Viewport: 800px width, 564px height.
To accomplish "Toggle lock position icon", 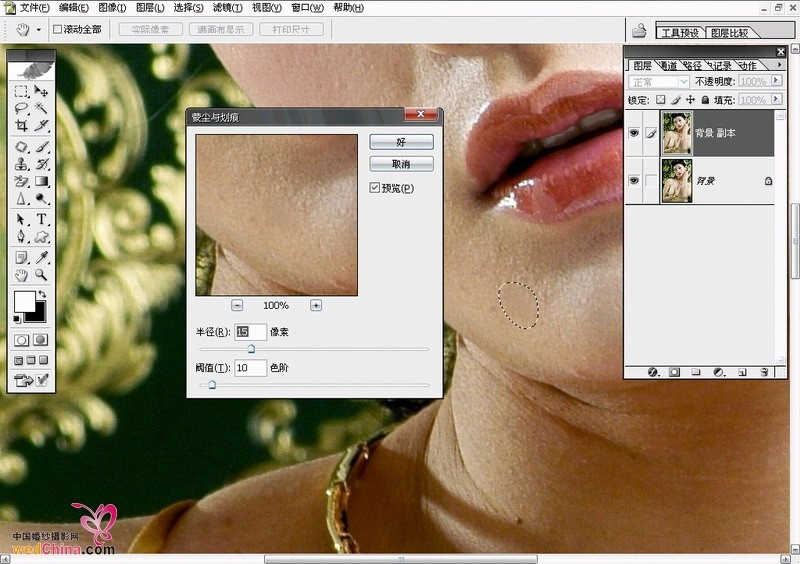I will tap(690, 100).
